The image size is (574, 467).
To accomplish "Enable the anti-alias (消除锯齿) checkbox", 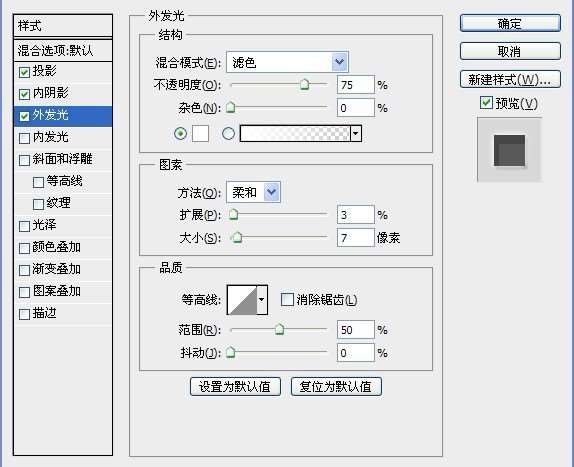I will [287, 299].
